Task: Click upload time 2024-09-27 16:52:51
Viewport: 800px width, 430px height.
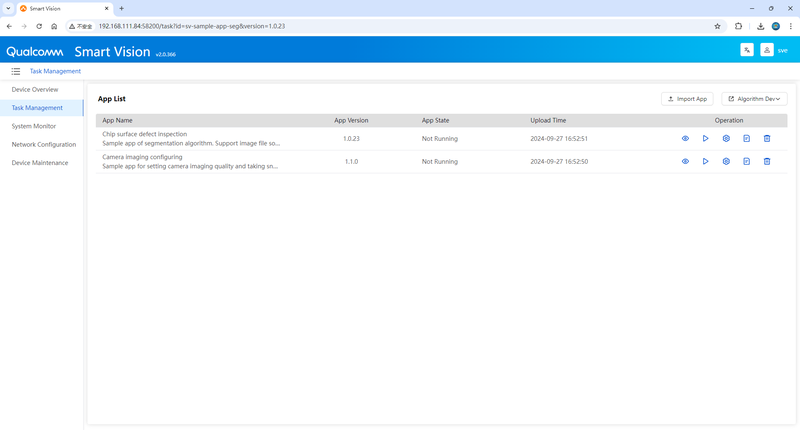Action: point(559,139)
